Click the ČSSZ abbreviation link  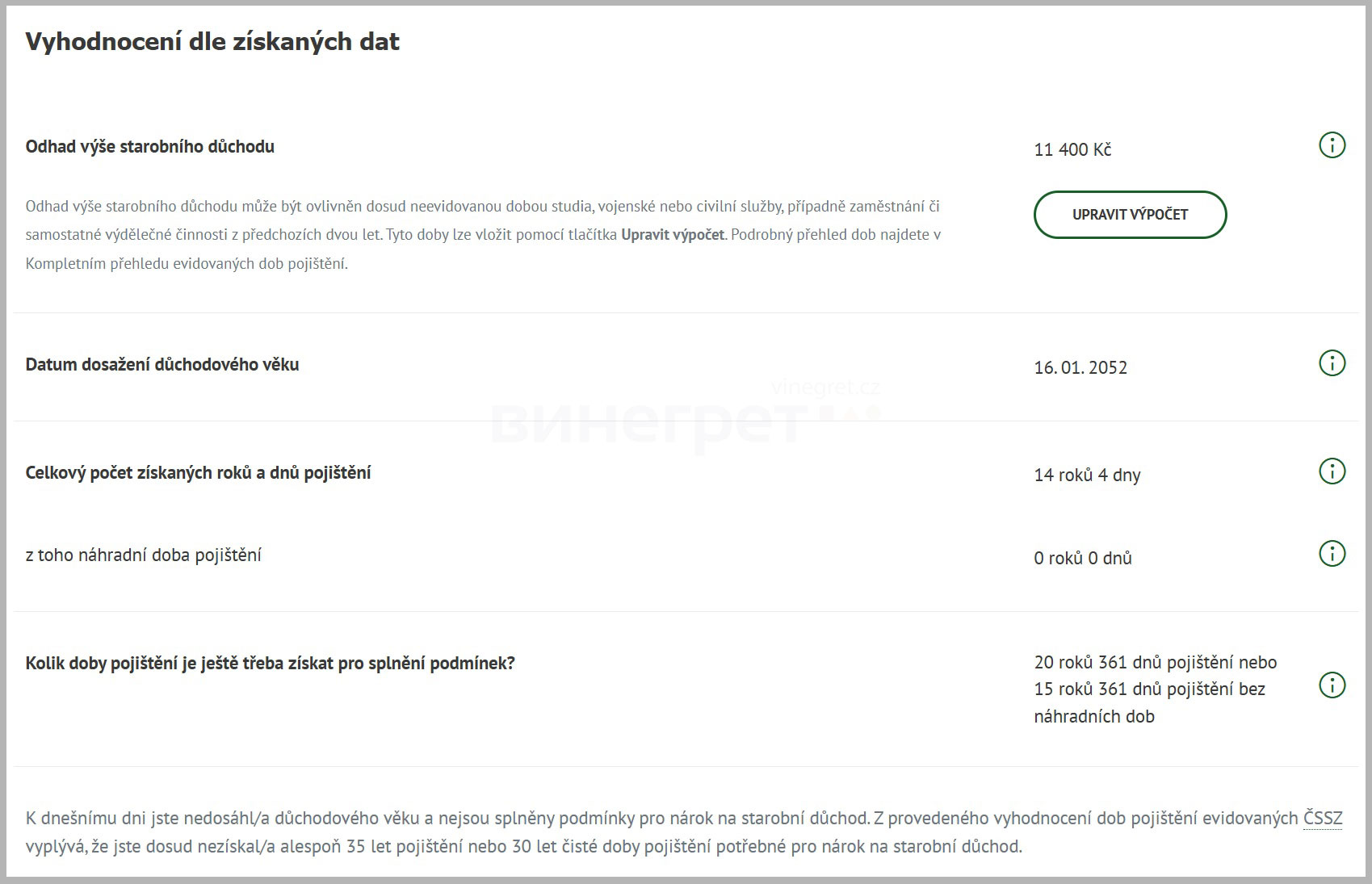(1322, 819)
